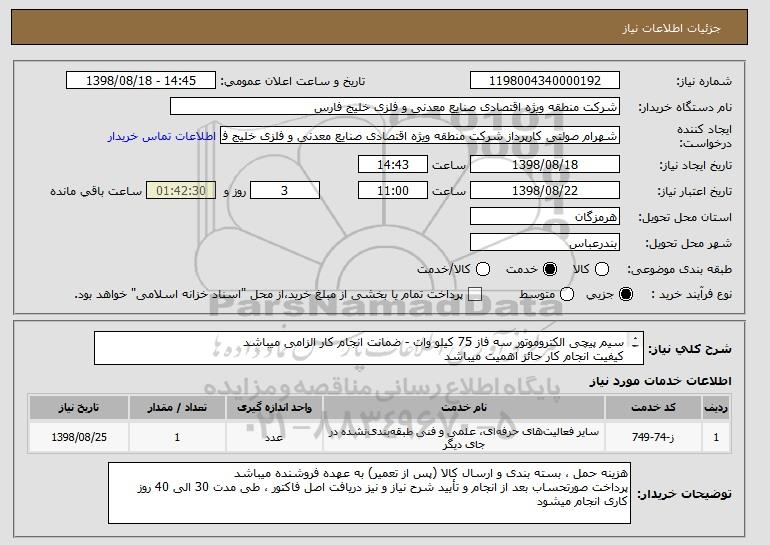Click the unit cell عدد

click(274, 437)
